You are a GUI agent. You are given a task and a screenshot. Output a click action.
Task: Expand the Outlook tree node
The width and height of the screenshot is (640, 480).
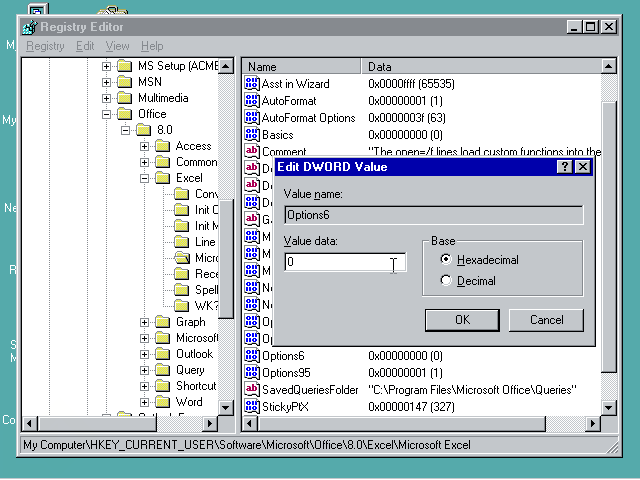point(144,354)
